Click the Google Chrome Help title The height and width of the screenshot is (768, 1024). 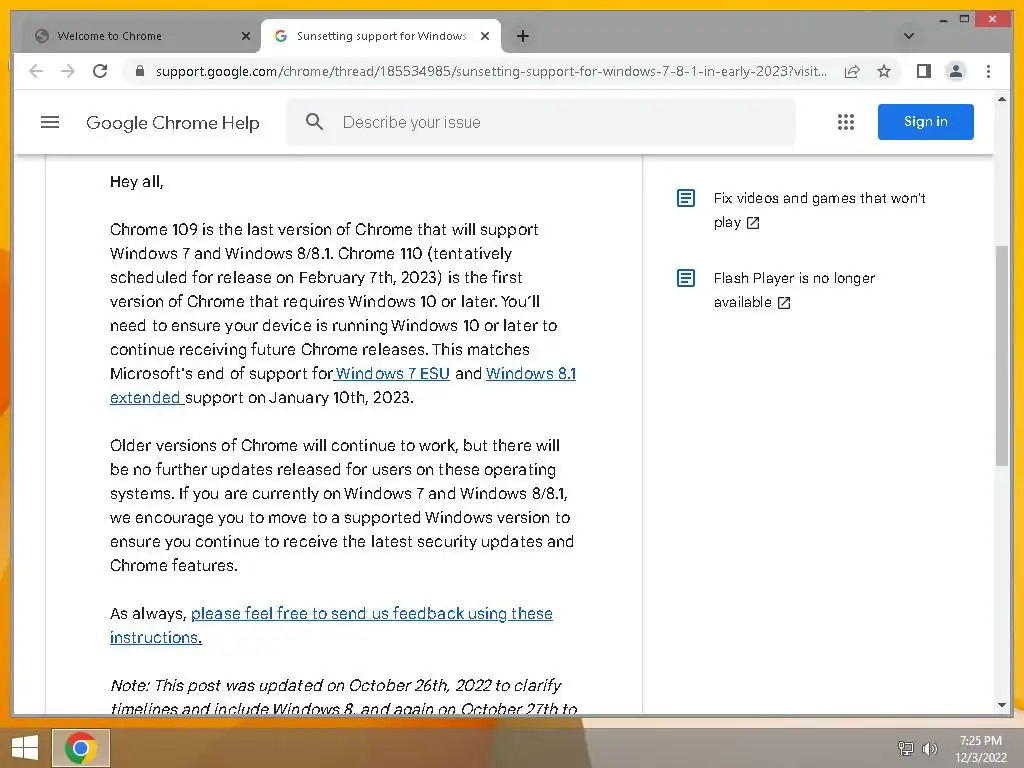[x=172, y=123]
